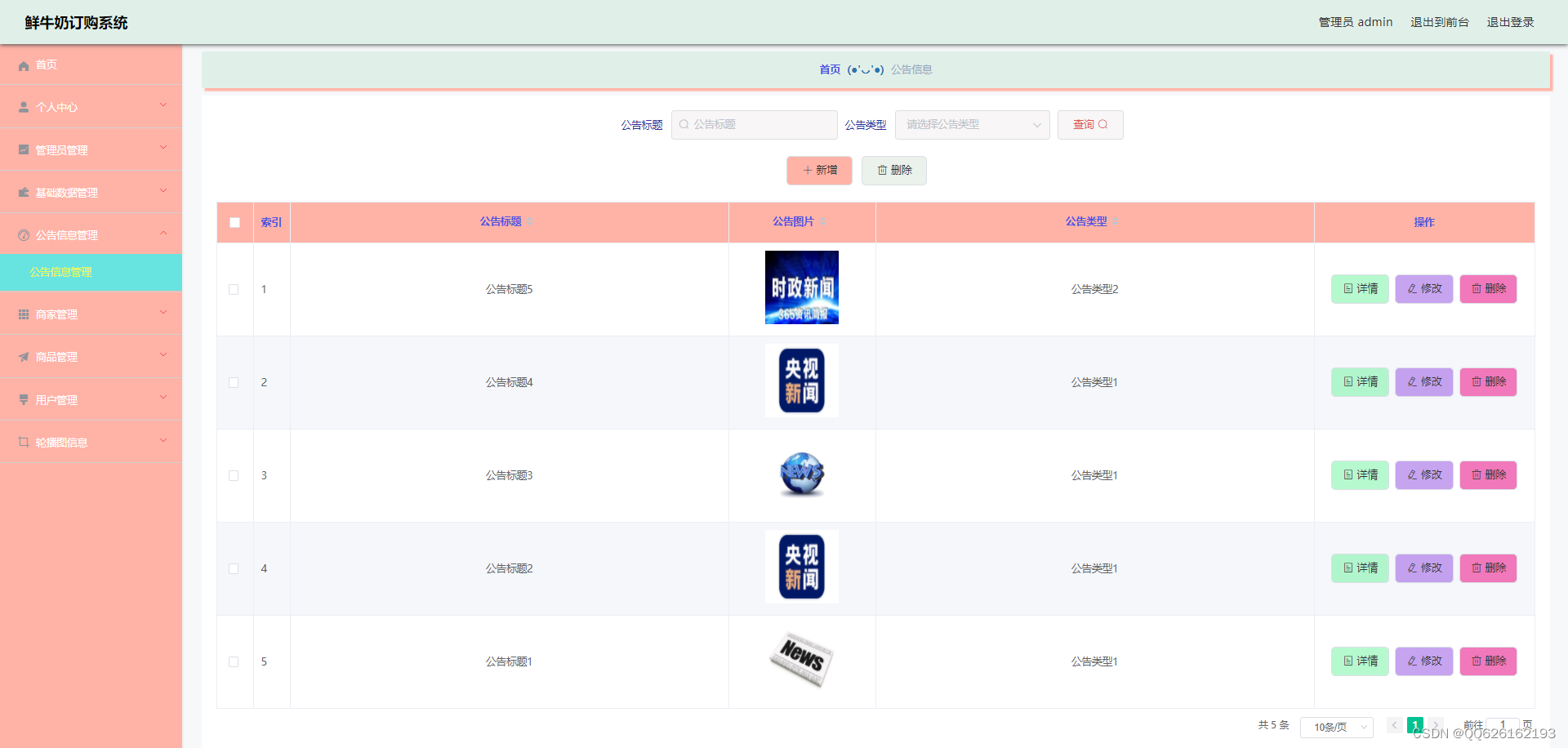Click the paper-plane icon for 商品管理
Viewport: 1568px width, 748px height.
coord(24,357)
